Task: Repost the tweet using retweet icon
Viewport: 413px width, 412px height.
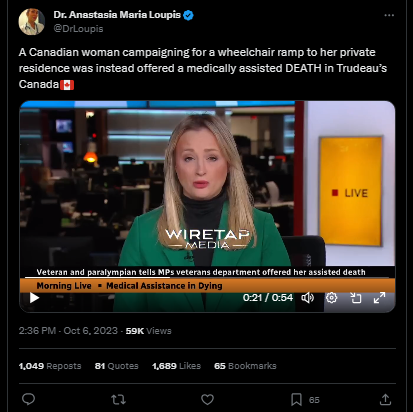Action: coord(118,399)
